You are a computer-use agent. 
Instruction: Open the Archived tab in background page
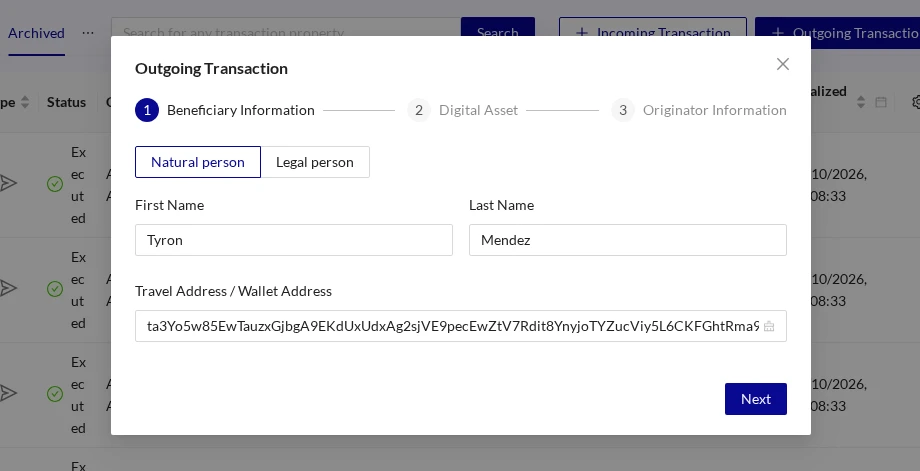pos(36,33)
